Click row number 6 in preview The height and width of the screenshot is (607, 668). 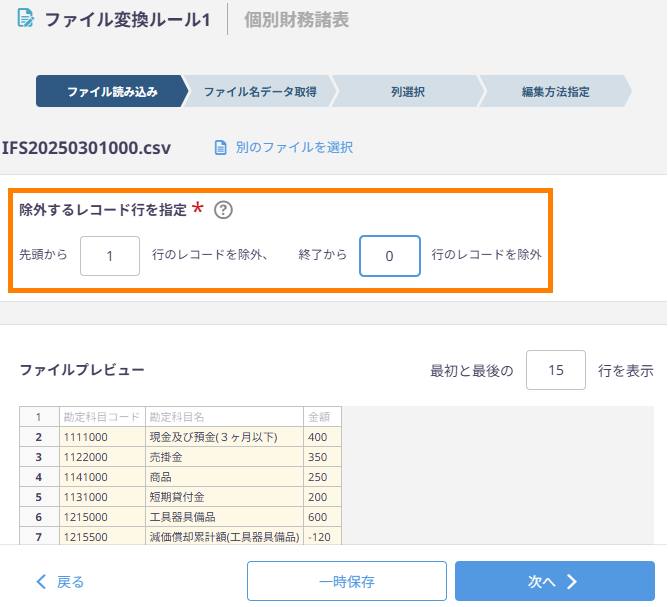point(39,517)
